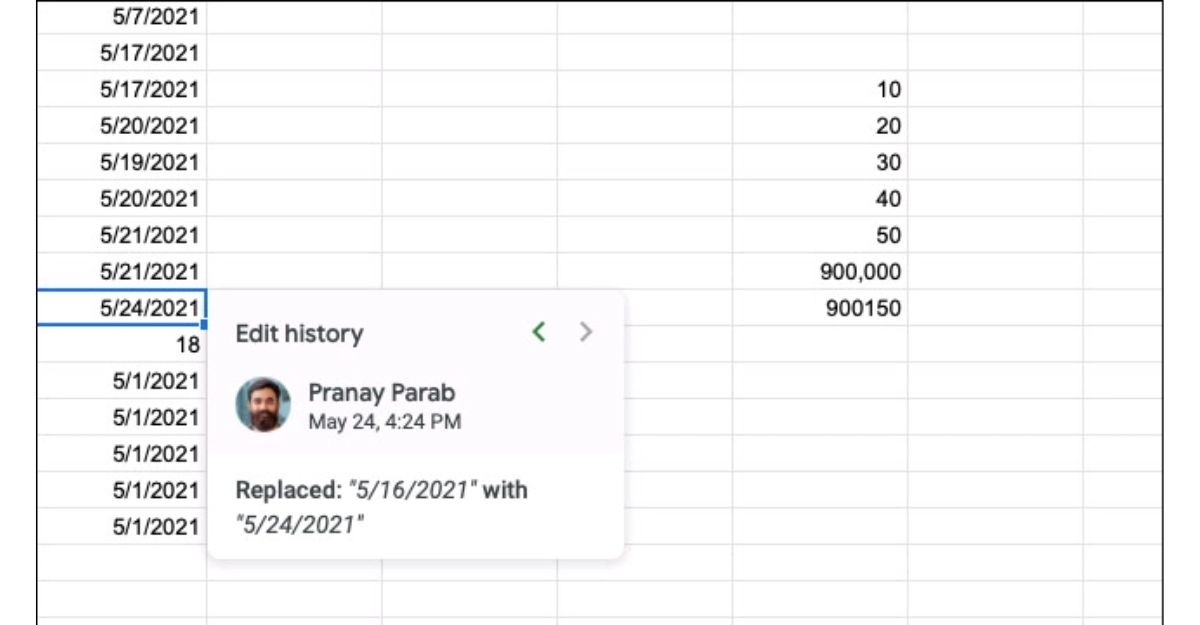Select the cell containing 5/7/2021

click(122, 17)
